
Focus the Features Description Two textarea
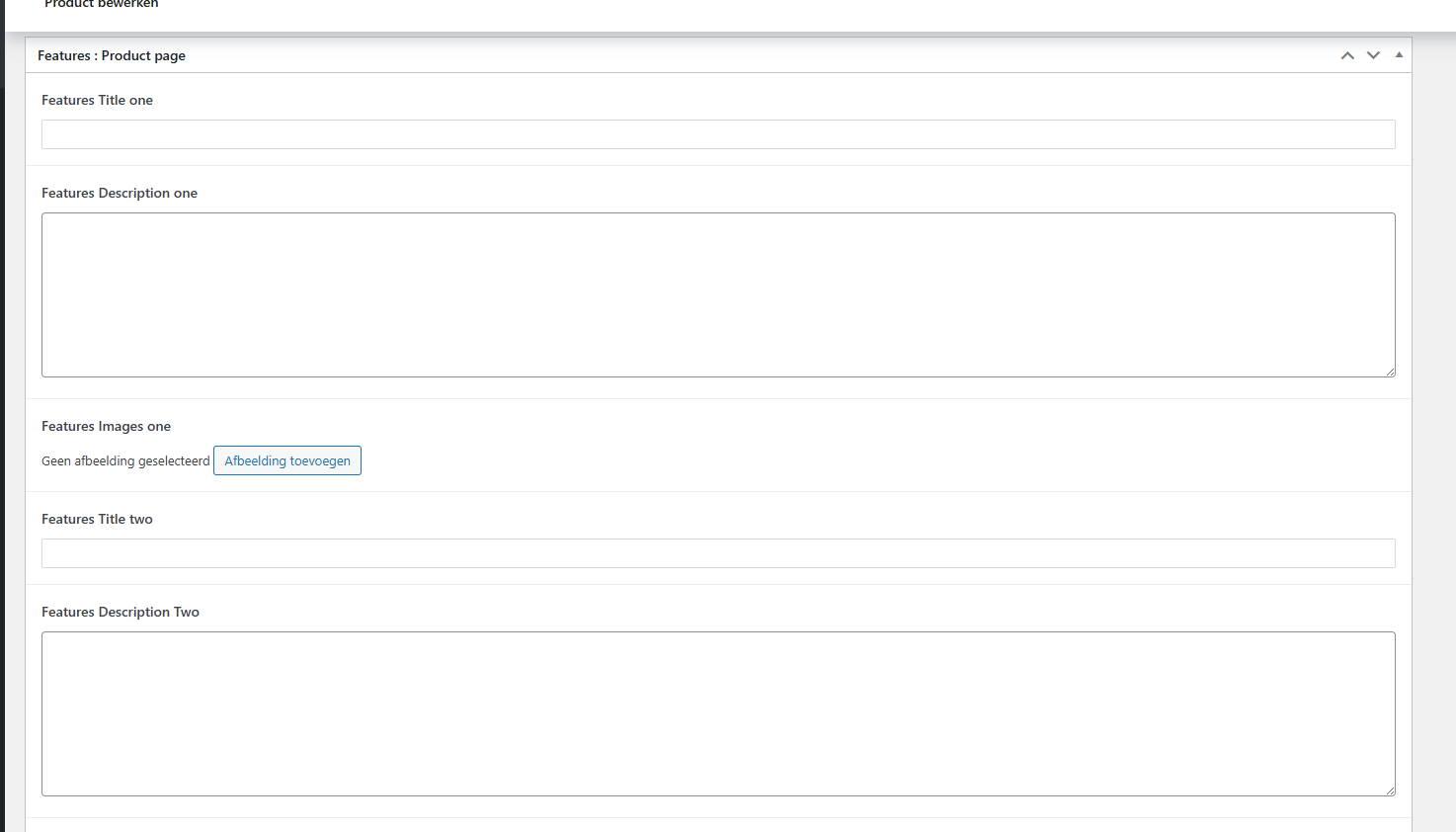(718, 713)
